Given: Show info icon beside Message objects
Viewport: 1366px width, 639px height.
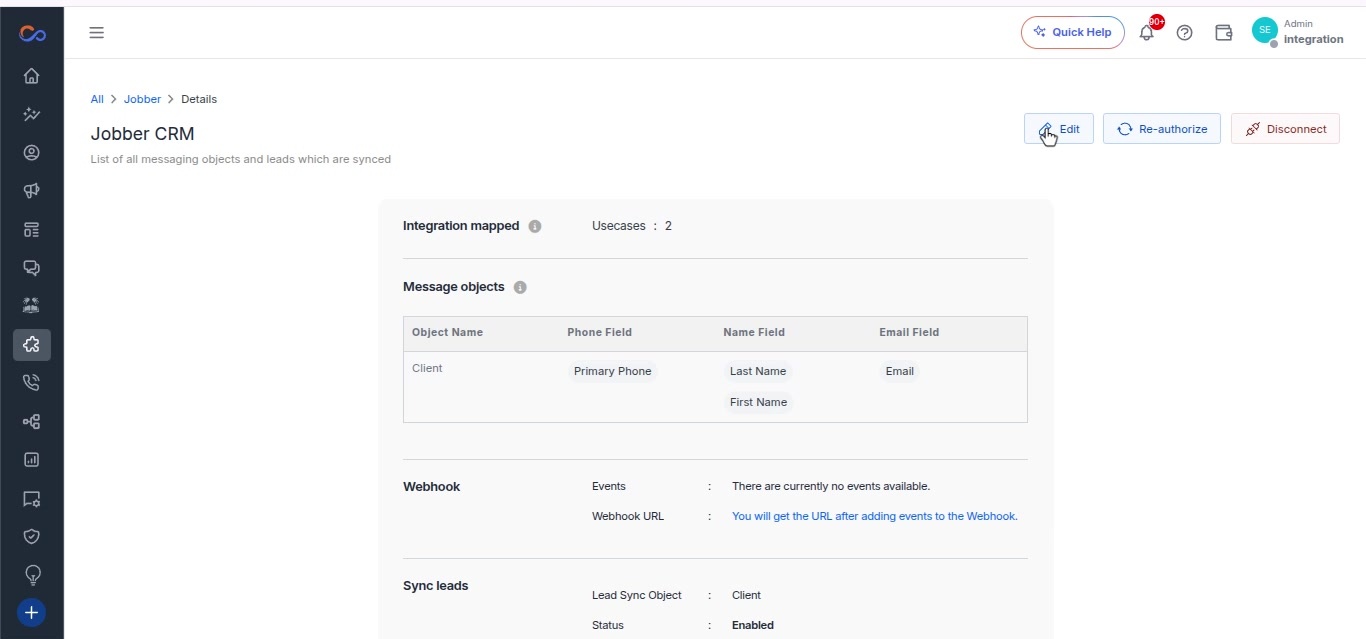Looking at the screenshot, I should pos(520,287).
